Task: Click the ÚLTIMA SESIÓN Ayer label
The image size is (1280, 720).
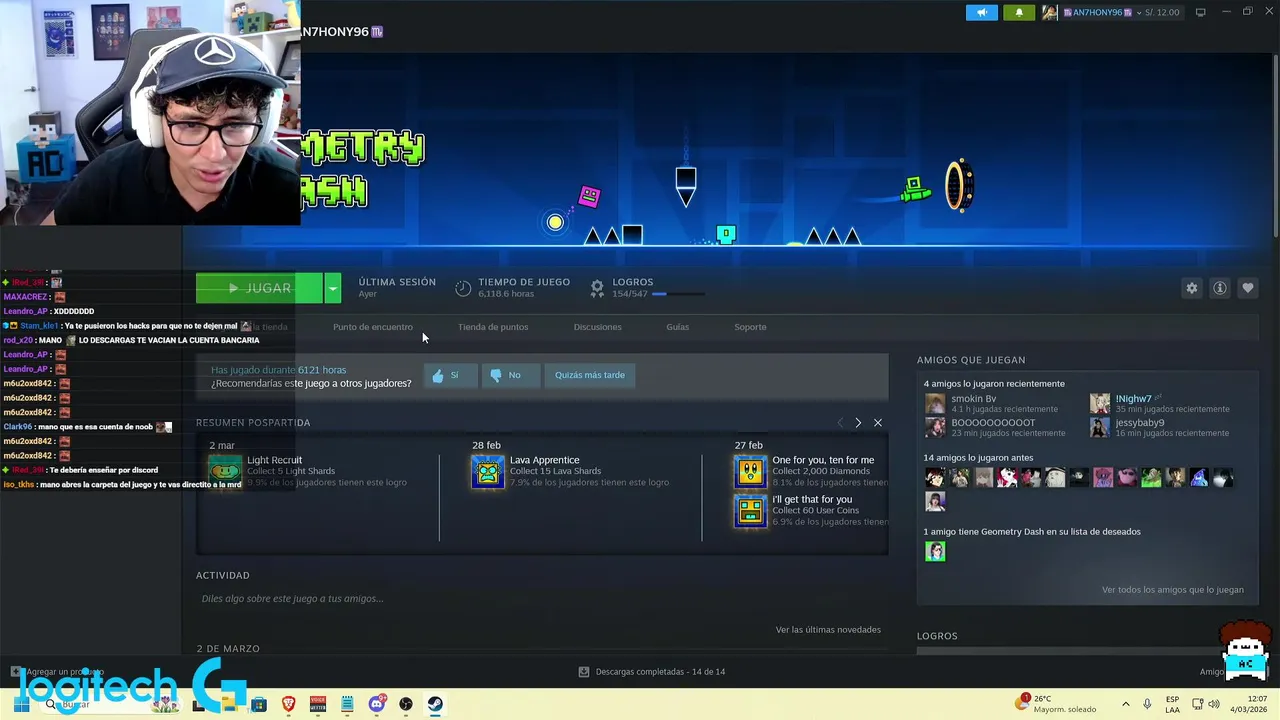Action: point(397,288)
